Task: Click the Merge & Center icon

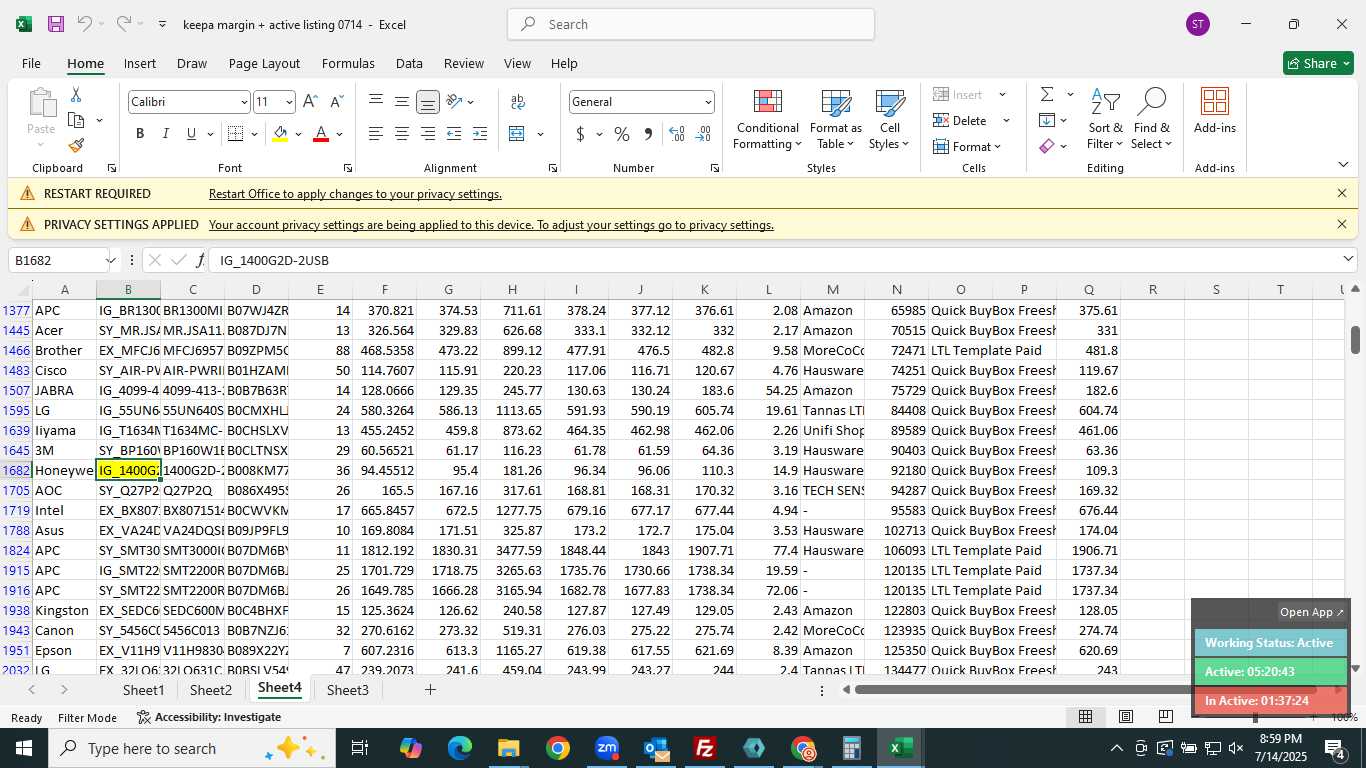Action: click(517, 134)
